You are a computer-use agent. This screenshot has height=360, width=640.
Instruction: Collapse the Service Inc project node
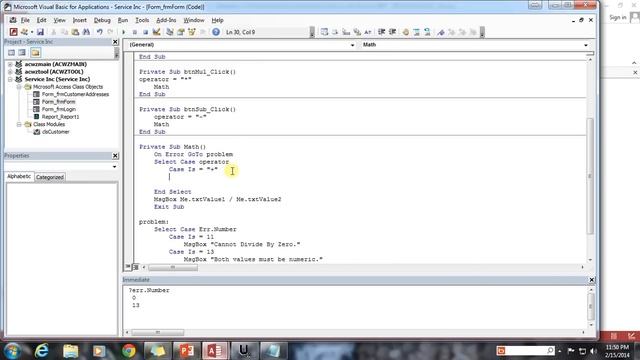click(x=10, y=79)
